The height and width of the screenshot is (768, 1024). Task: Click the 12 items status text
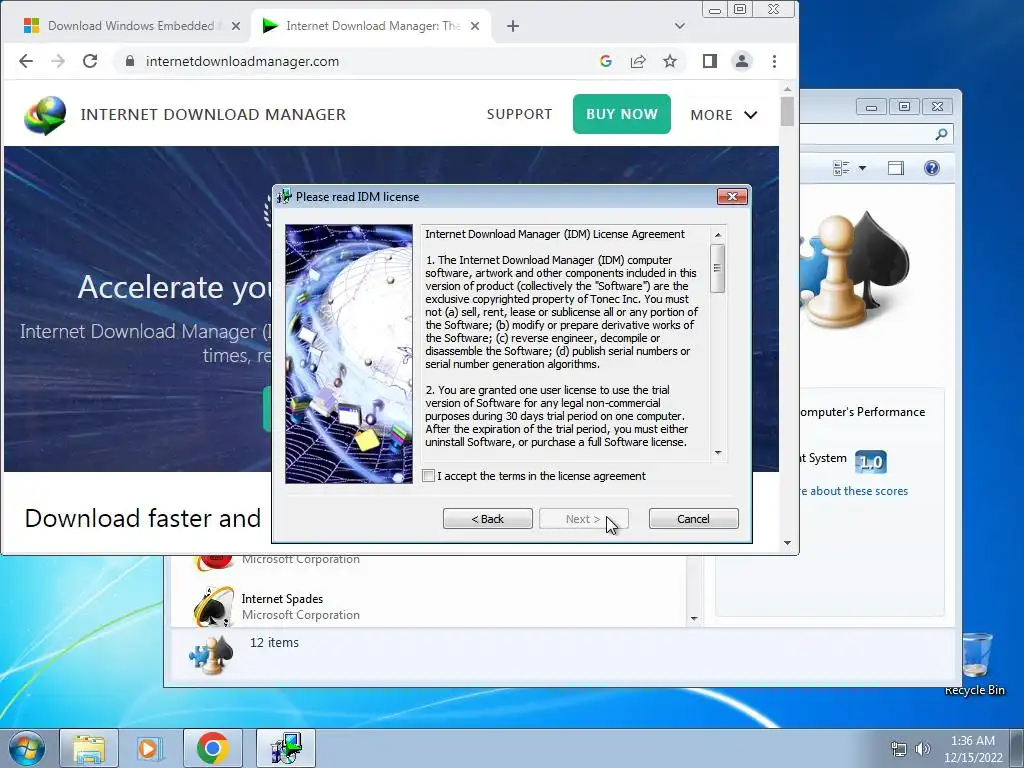point(274,643)
